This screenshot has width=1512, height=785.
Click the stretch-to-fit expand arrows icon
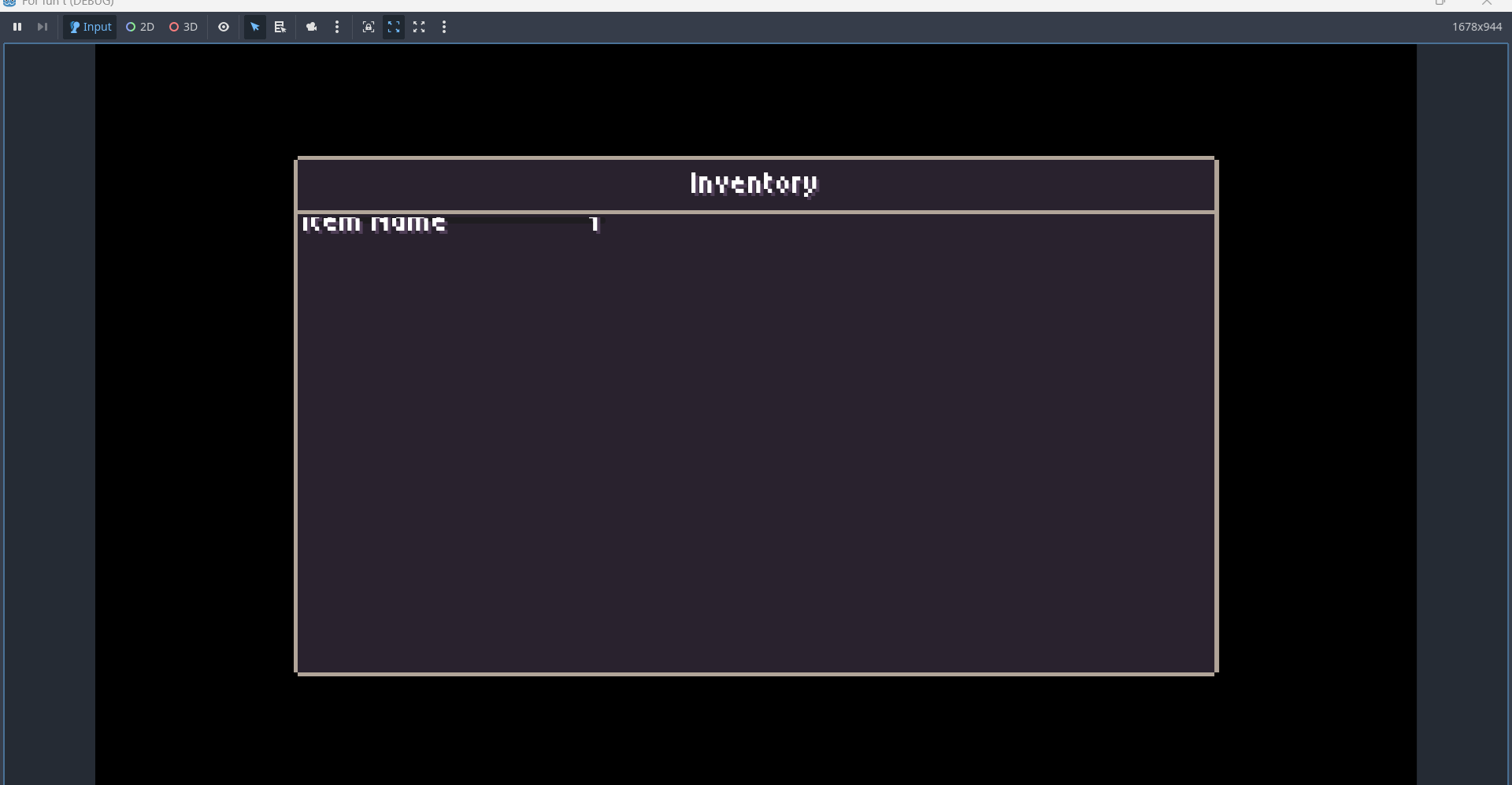click(419, 27)
